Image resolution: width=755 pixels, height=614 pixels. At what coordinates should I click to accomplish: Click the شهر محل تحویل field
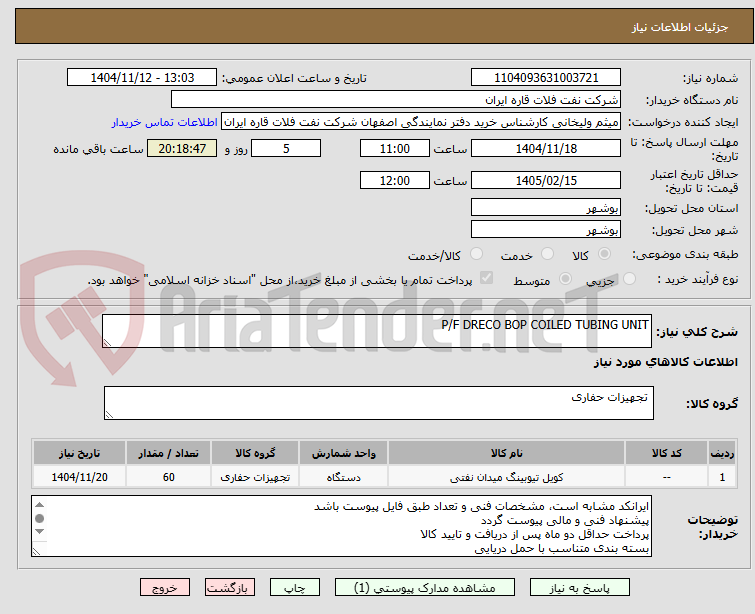[546, 229]
